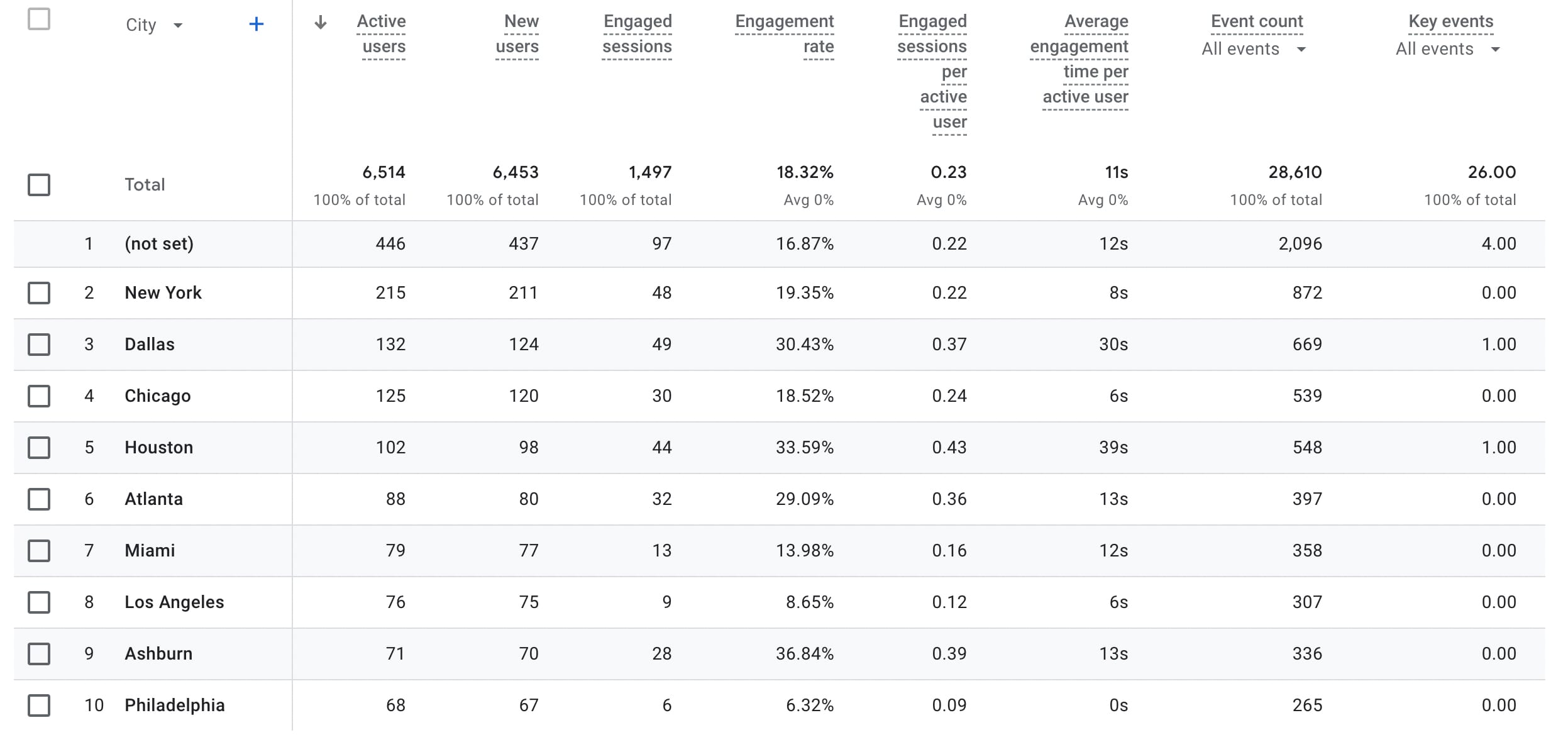
Task: Tick the Philadelphia row checkbox
Action: pyautogui.click(x=39, y=705)
